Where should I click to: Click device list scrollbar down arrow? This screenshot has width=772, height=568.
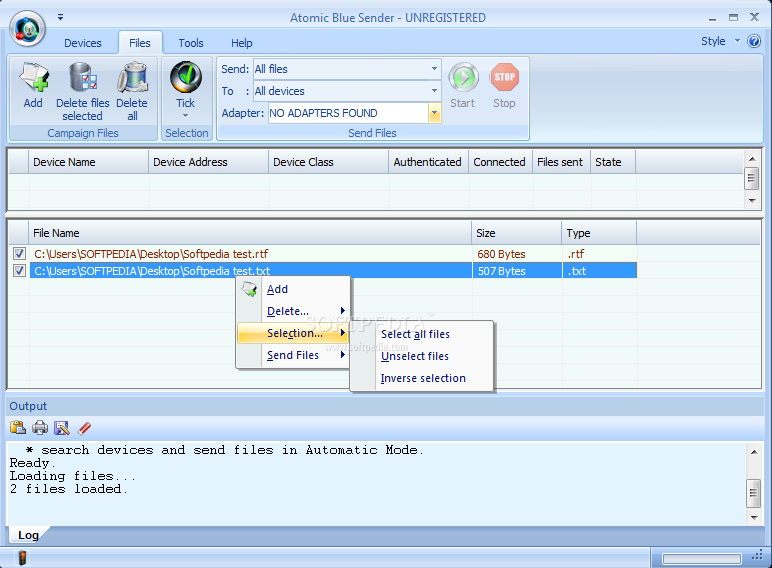pos(752,200)
